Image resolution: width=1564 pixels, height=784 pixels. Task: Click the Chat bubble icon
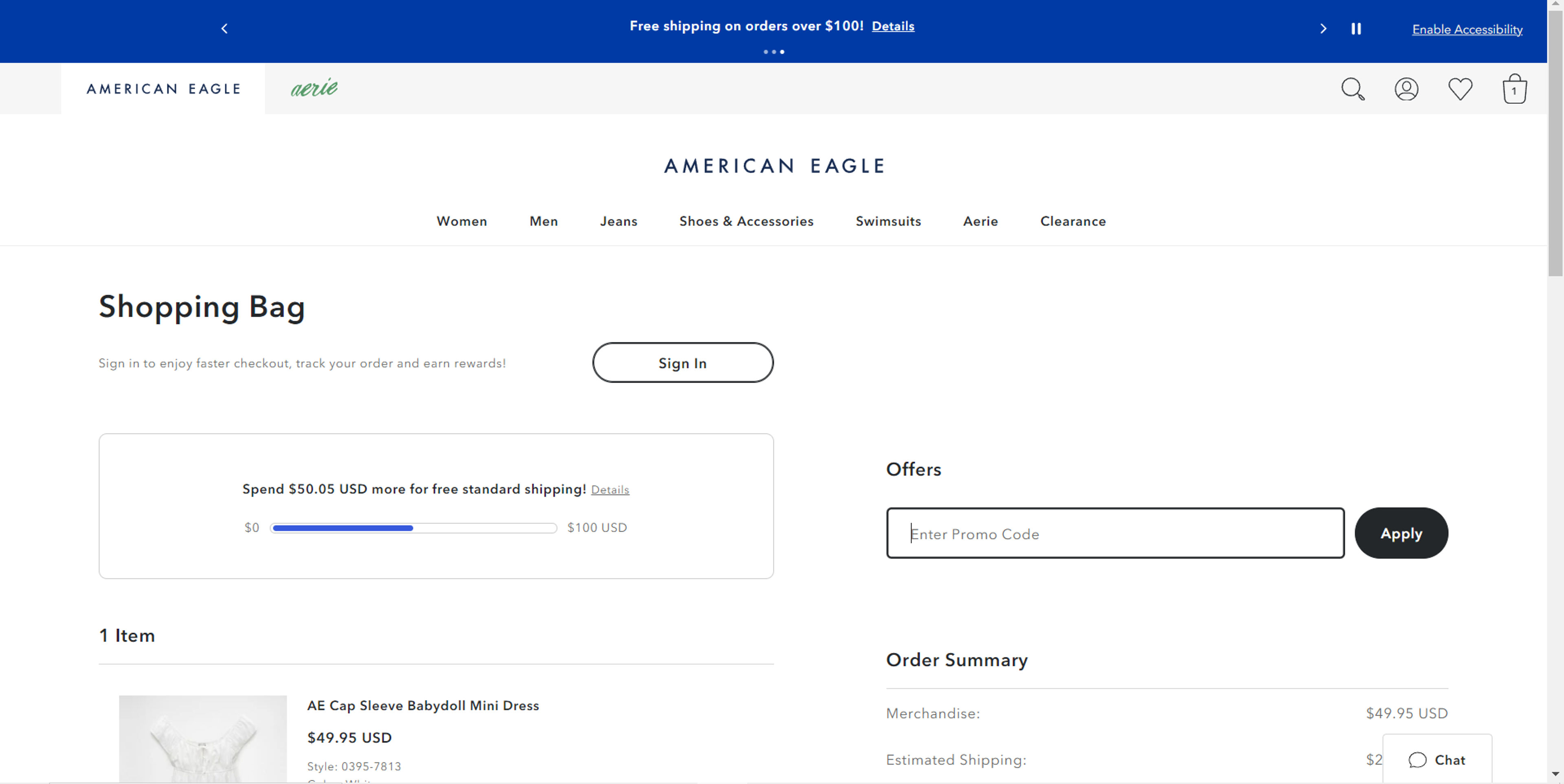point(1417,760)
